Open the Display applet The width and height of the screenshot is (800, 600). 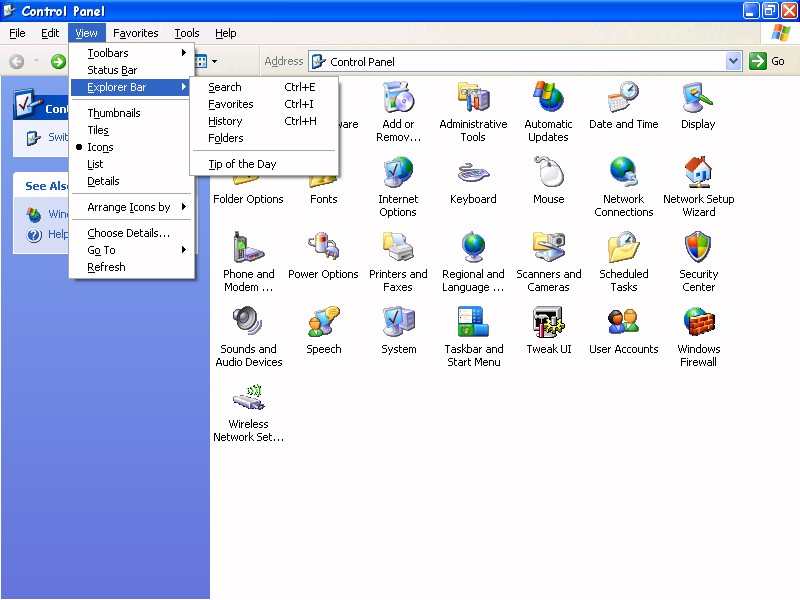coord(698,105)
